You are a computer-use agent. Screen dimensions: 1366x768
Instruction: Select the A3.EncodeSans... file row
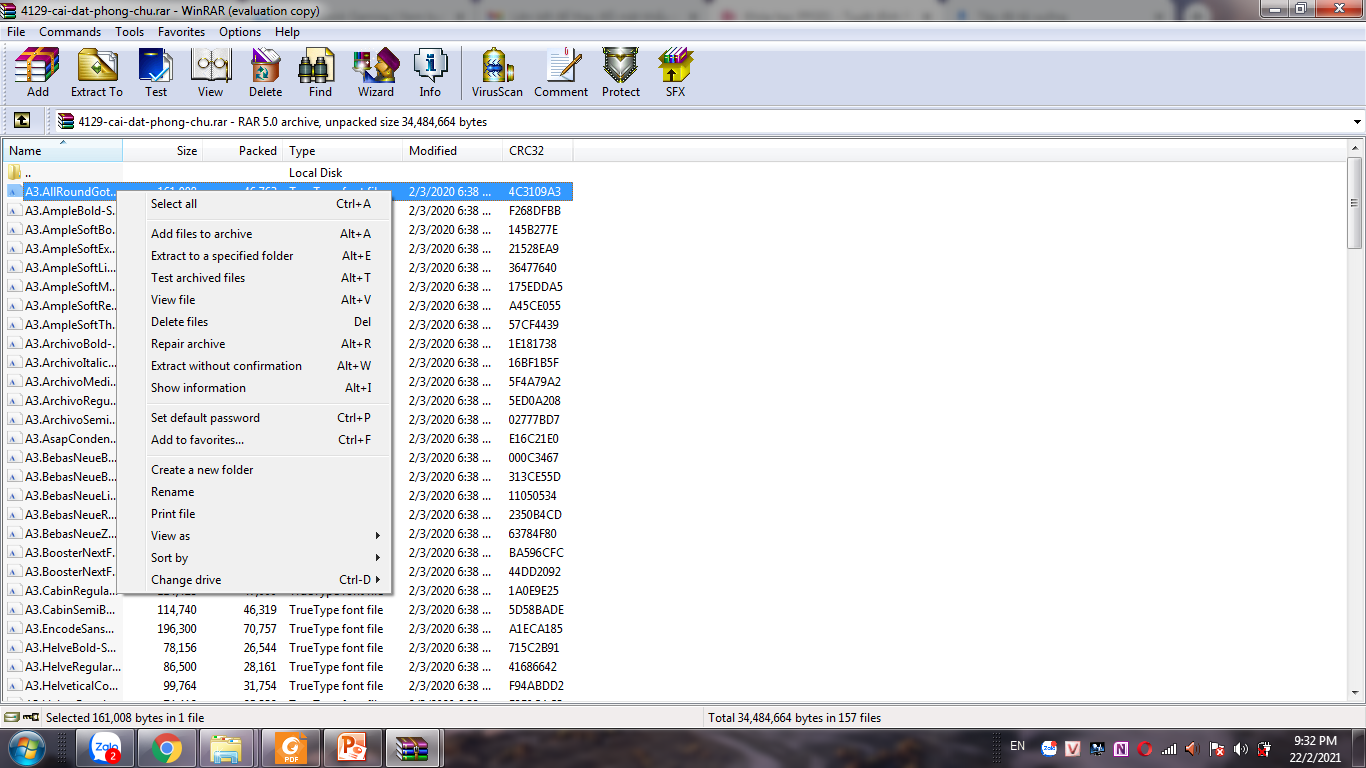pyautogui.click(x=288, y=629)
